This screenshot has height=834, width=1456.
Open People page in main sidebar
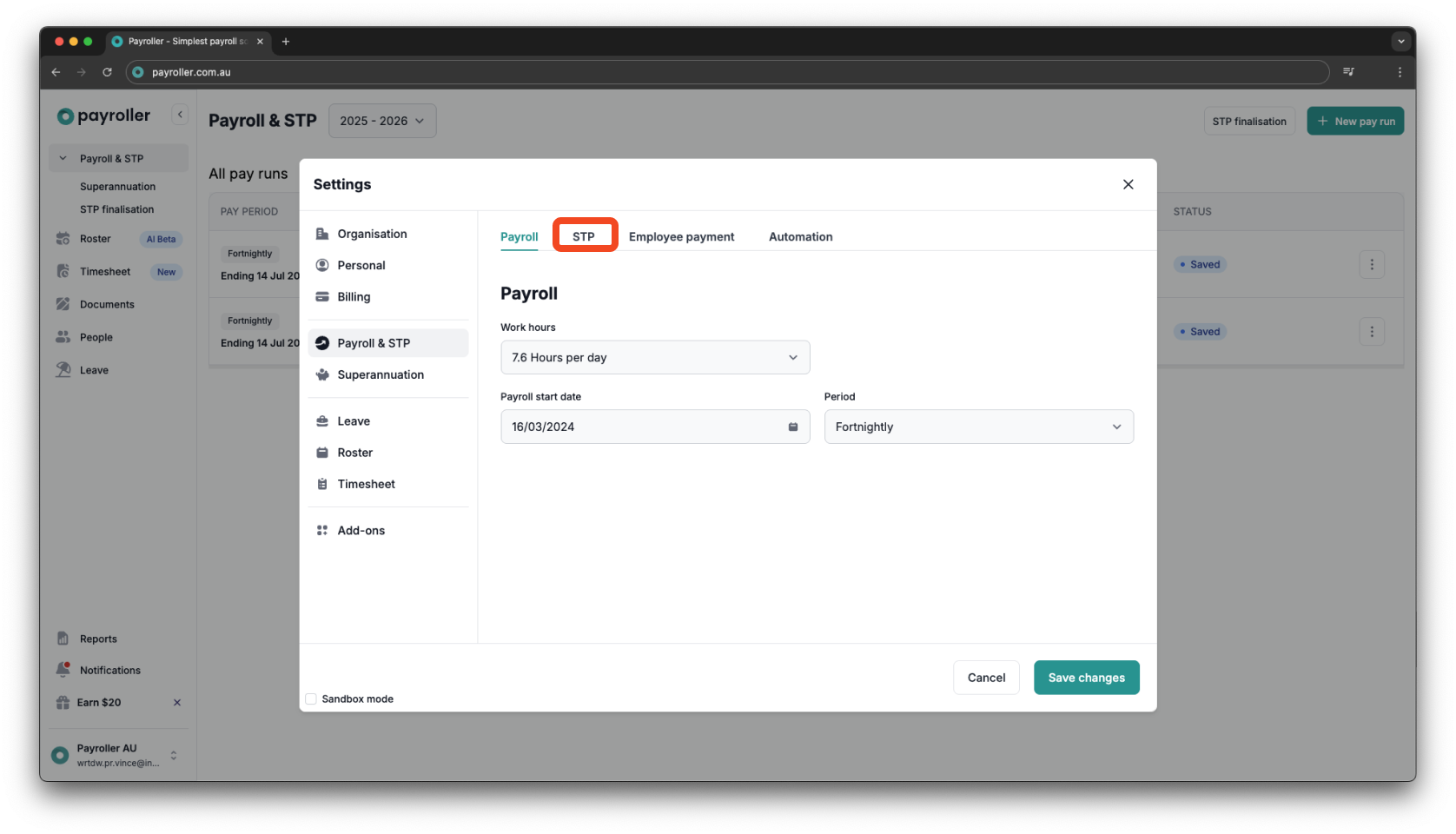pos(96,337)
